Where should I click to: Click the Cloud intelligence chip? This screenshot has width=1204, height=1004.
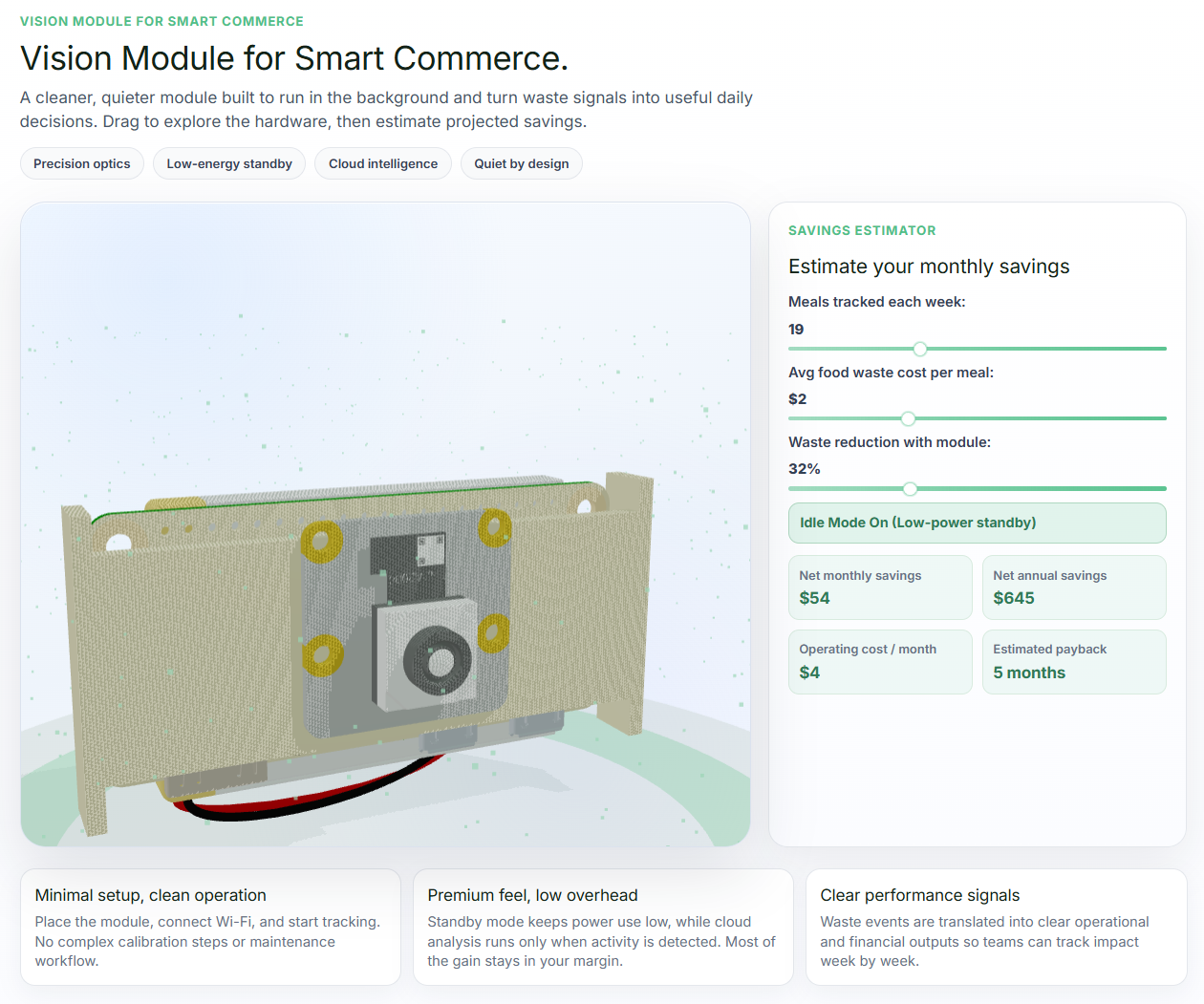pos(383,163)
